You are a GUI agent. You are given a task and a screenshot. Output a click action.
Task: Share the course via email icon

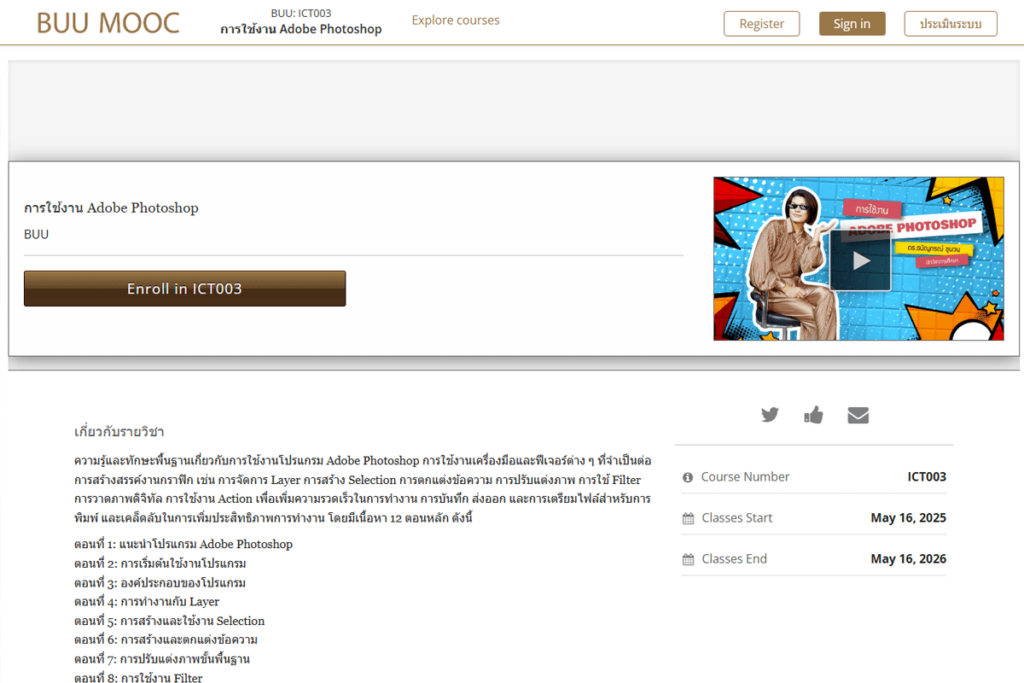pos(858,415)
